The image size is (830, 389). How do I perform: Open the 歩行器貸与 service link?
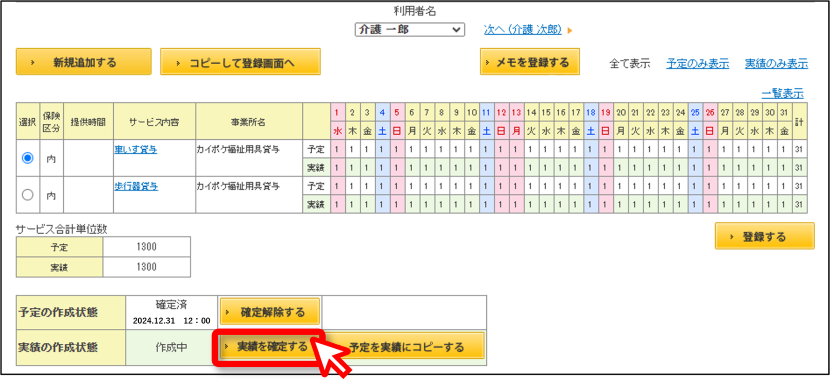coord(136,186)
